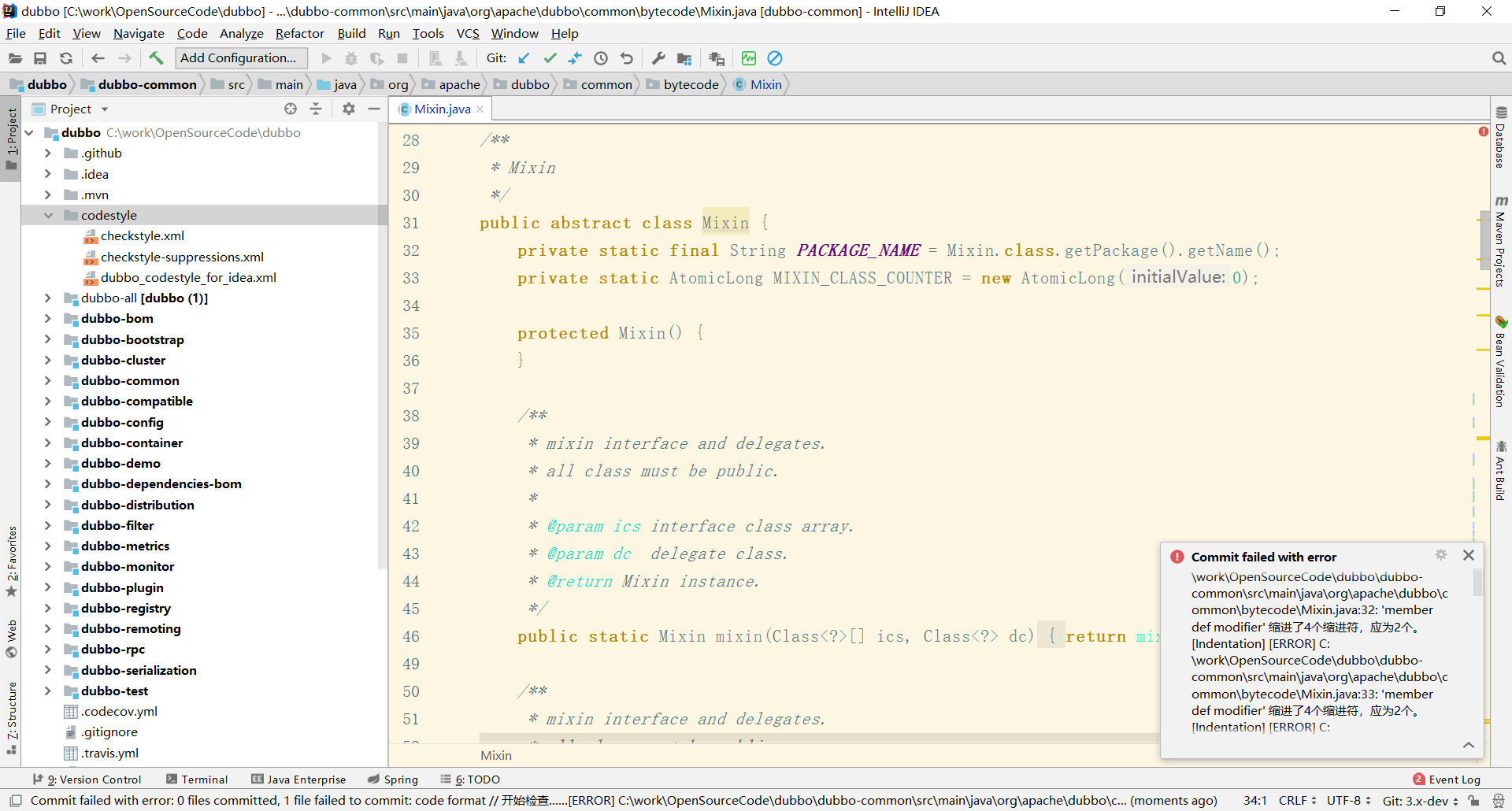Update project with the blue Git arrow

click(524, 58)
